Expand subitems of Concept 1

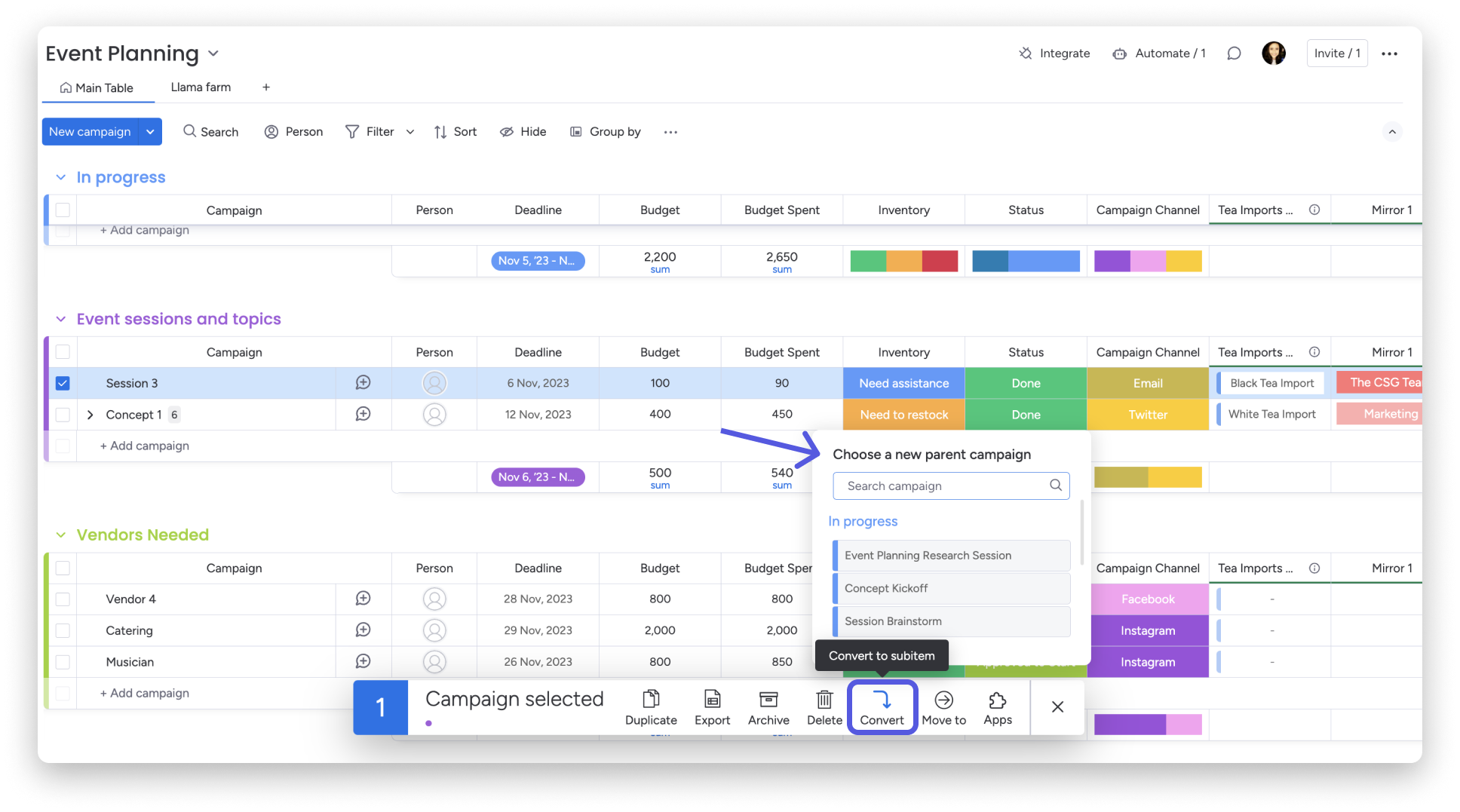(x=90, y=415)
